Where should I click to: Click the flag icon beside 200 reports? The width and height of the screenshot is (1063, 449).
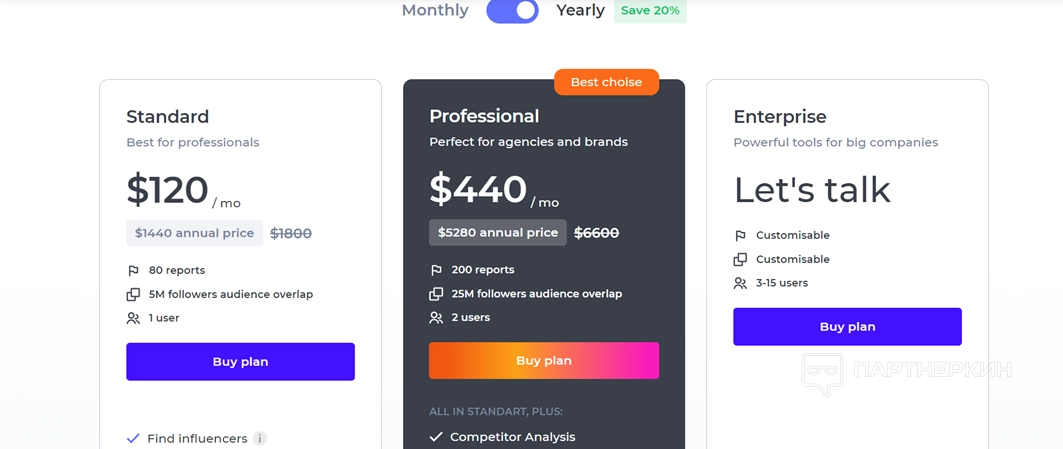(436, 270)
